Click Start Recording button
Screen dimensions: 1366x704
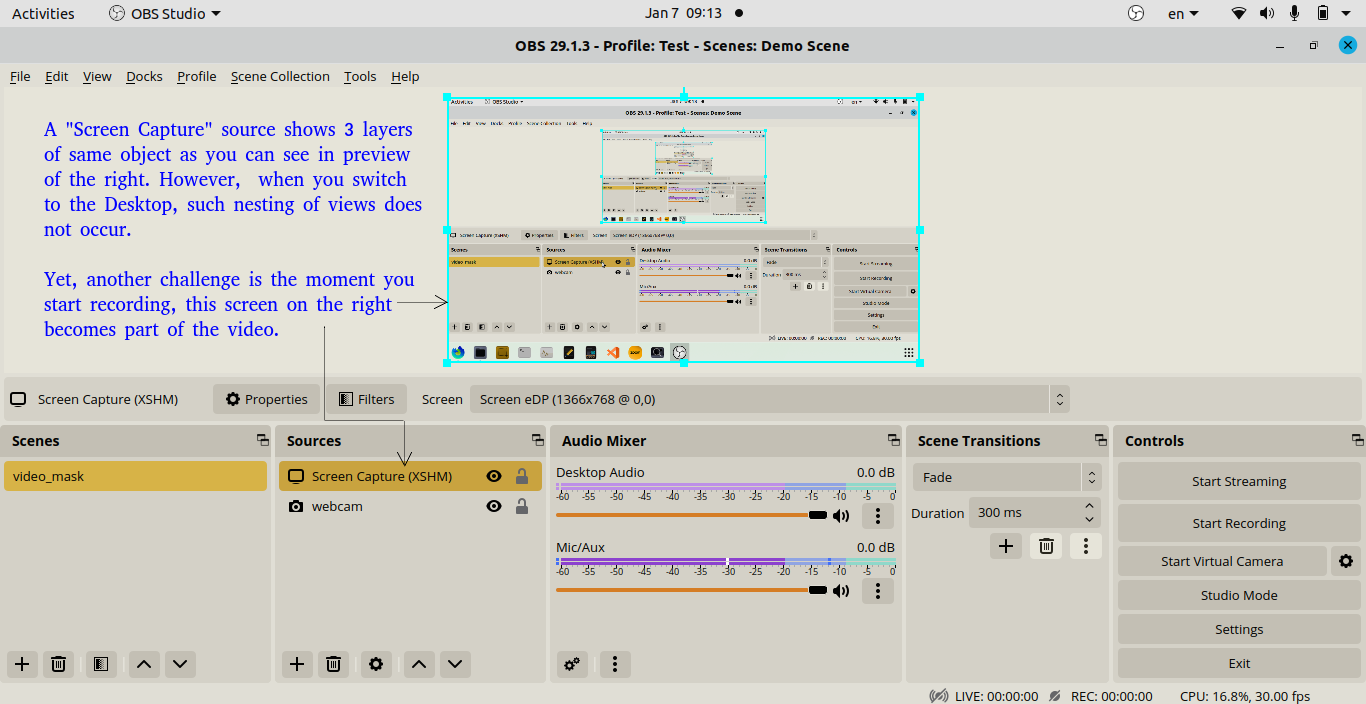(1239, 523)
